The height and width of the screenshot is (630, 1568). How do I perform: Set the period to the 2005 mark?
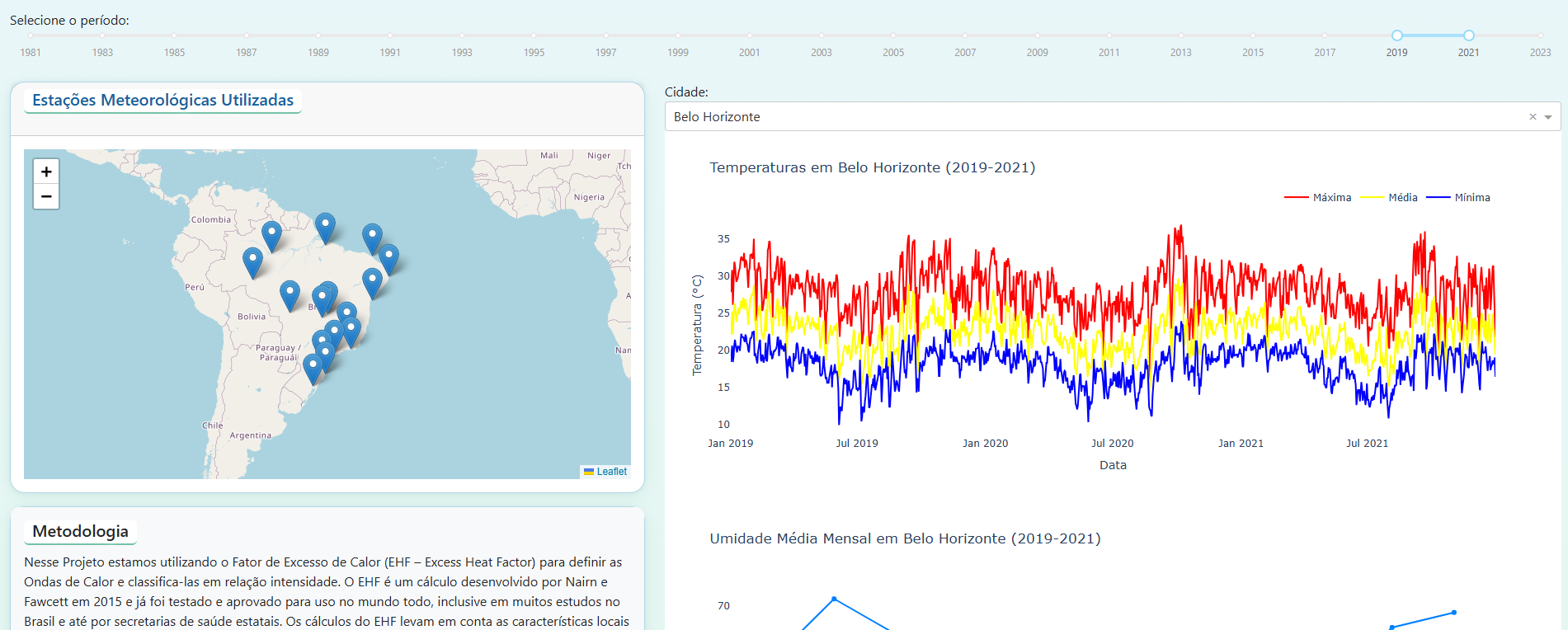click(893, 35)
